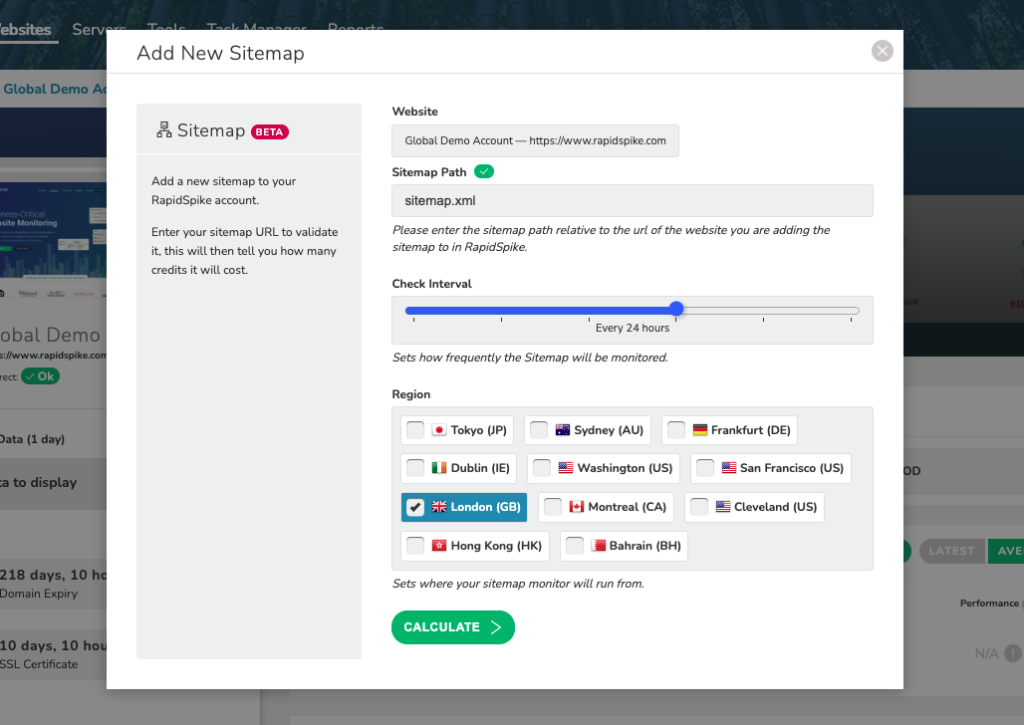
Task: Click the Check Interval slider handle
Action: (677, 309)
